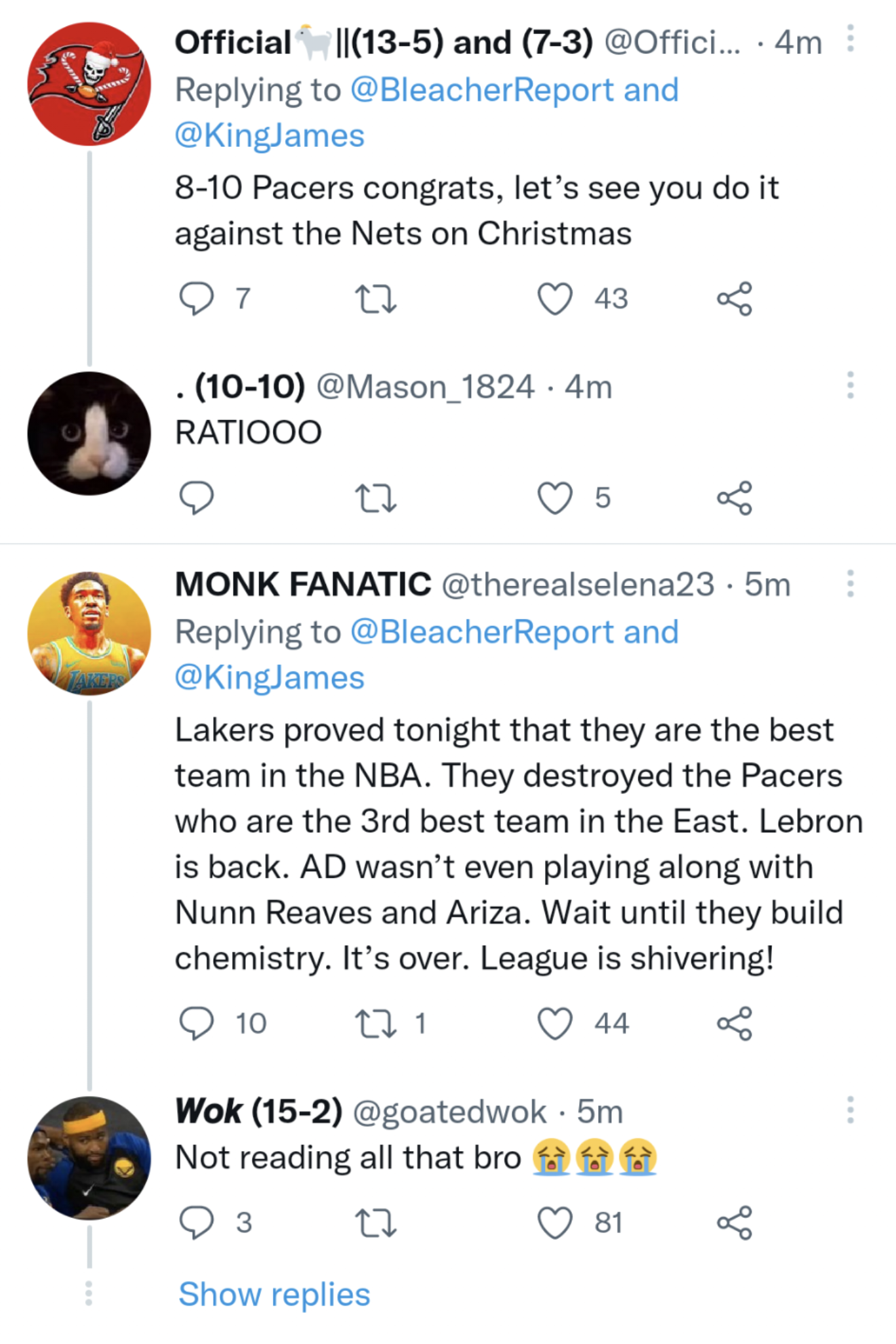View Mason_1824's cat profile picture
The width and height of the screenshot is (896, 1344).
point(87,433)
